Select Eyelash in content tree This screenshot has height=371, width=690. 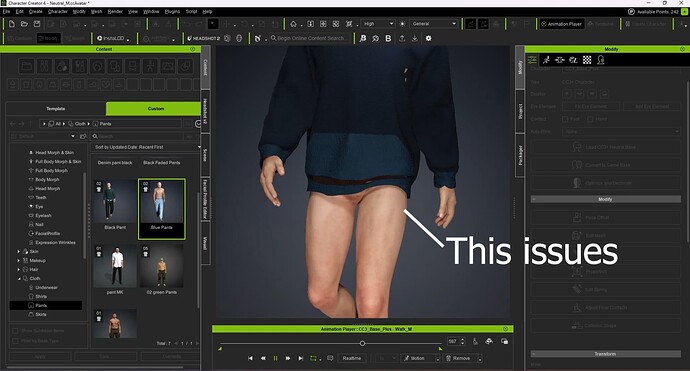click(43, 216)
